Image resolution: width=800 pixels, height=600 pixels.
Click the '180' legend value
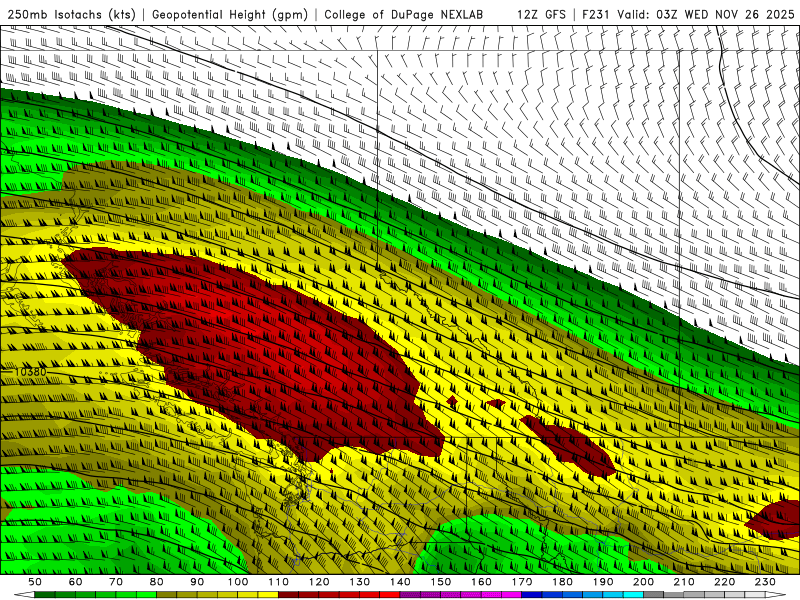[562, 582]
